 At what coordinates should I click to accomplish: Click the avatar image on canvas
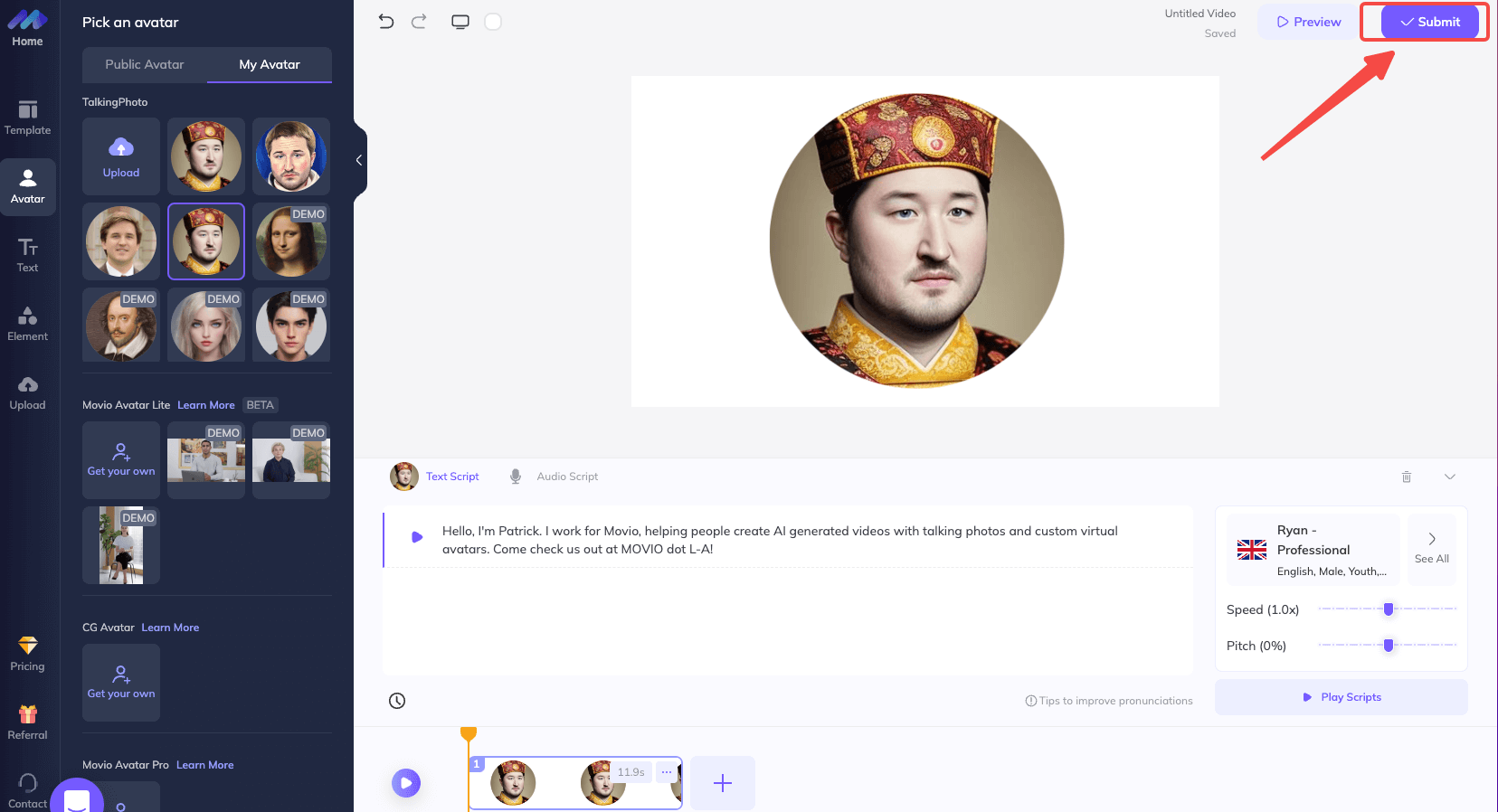coord(916,241)
